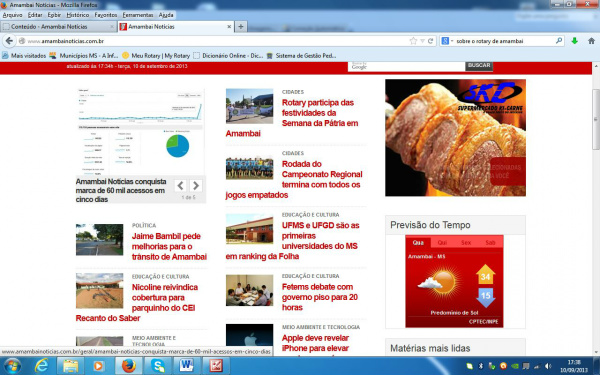Open the Firefox downloads green arrow
The height and width of the screenshot is (375, 600).
point(574,41)
